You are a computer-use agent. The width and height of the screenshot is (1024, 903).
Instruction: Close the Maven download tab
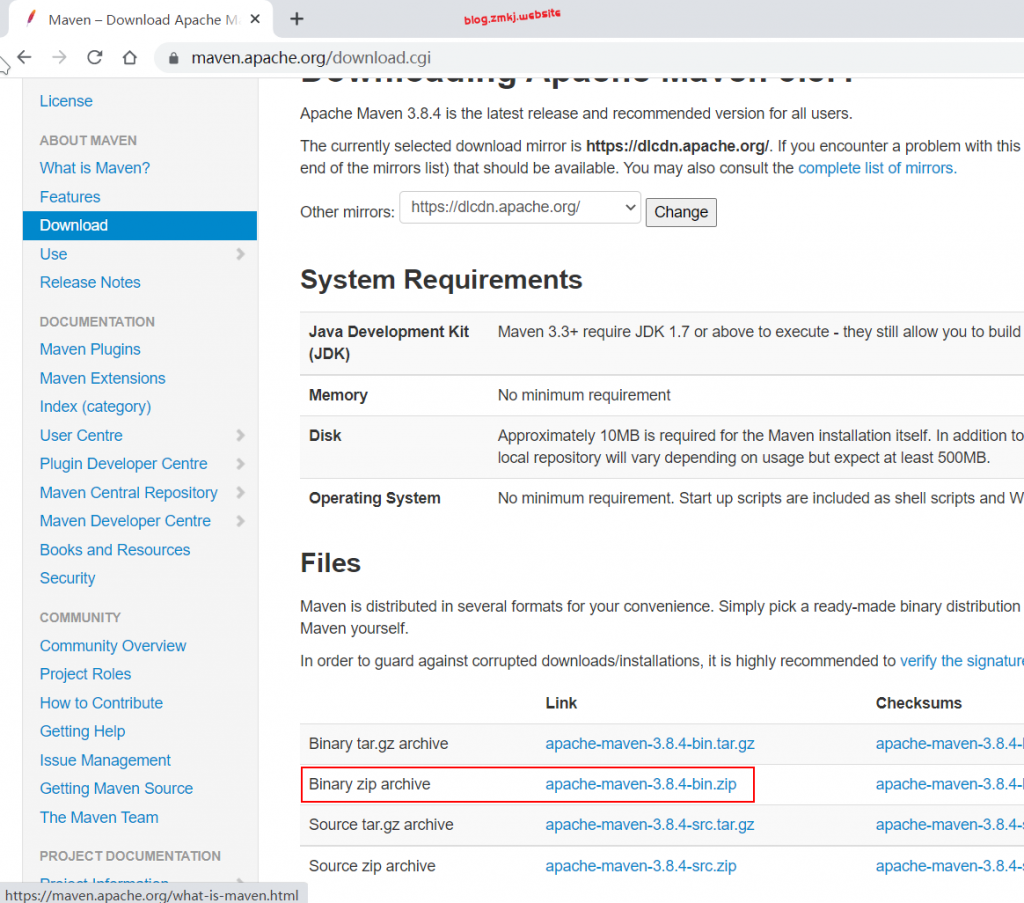point(255,19)
